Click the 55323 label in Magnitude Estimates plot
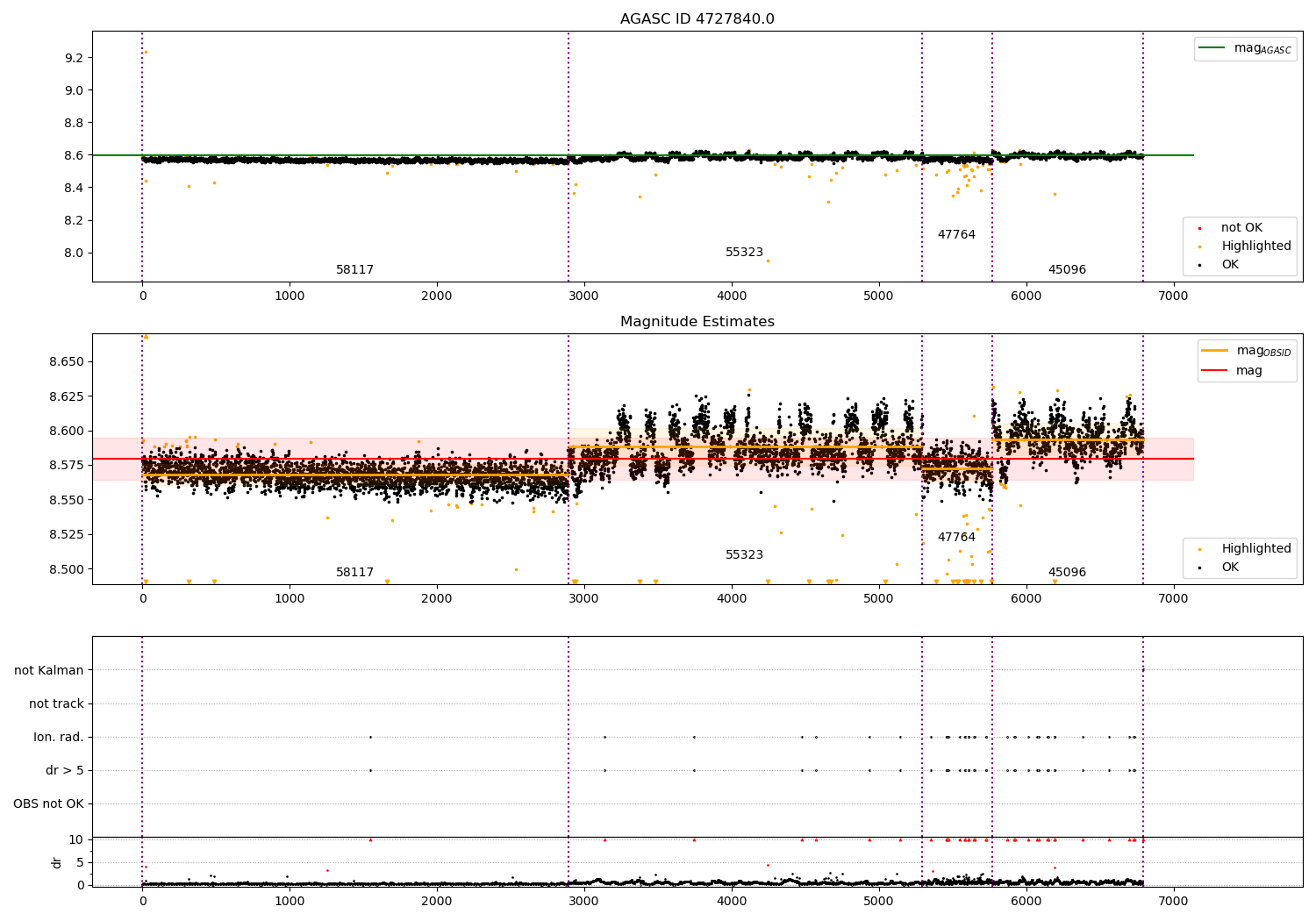Viewport: 1316px width, 921px height. (x=744, y=555)
